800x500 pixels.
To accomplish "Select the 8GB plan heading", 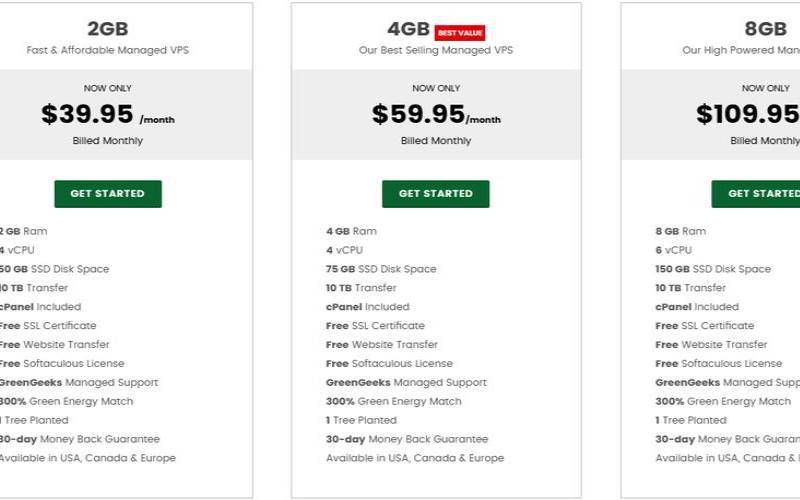I will click(765, 29).
